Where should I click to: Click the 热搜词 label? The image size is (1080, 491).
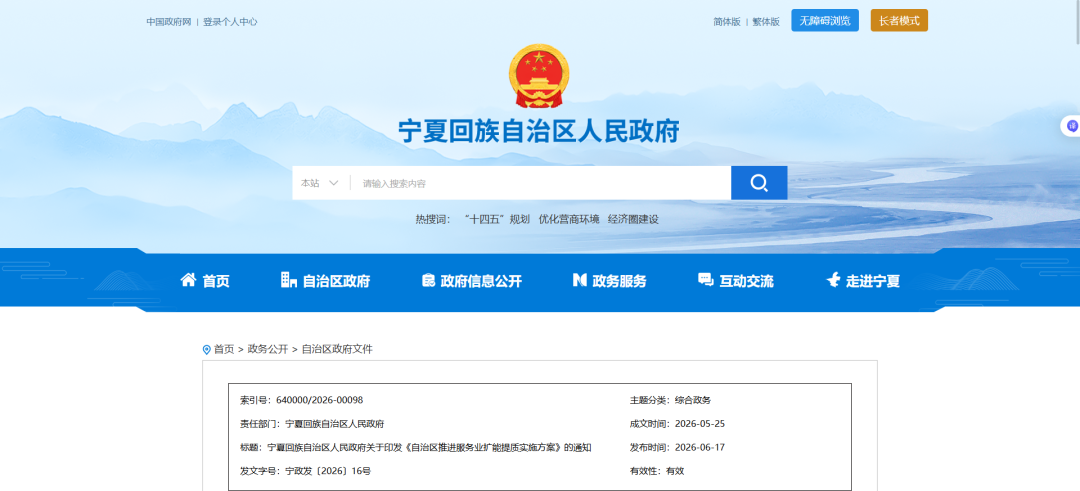[x=433, y=220]
